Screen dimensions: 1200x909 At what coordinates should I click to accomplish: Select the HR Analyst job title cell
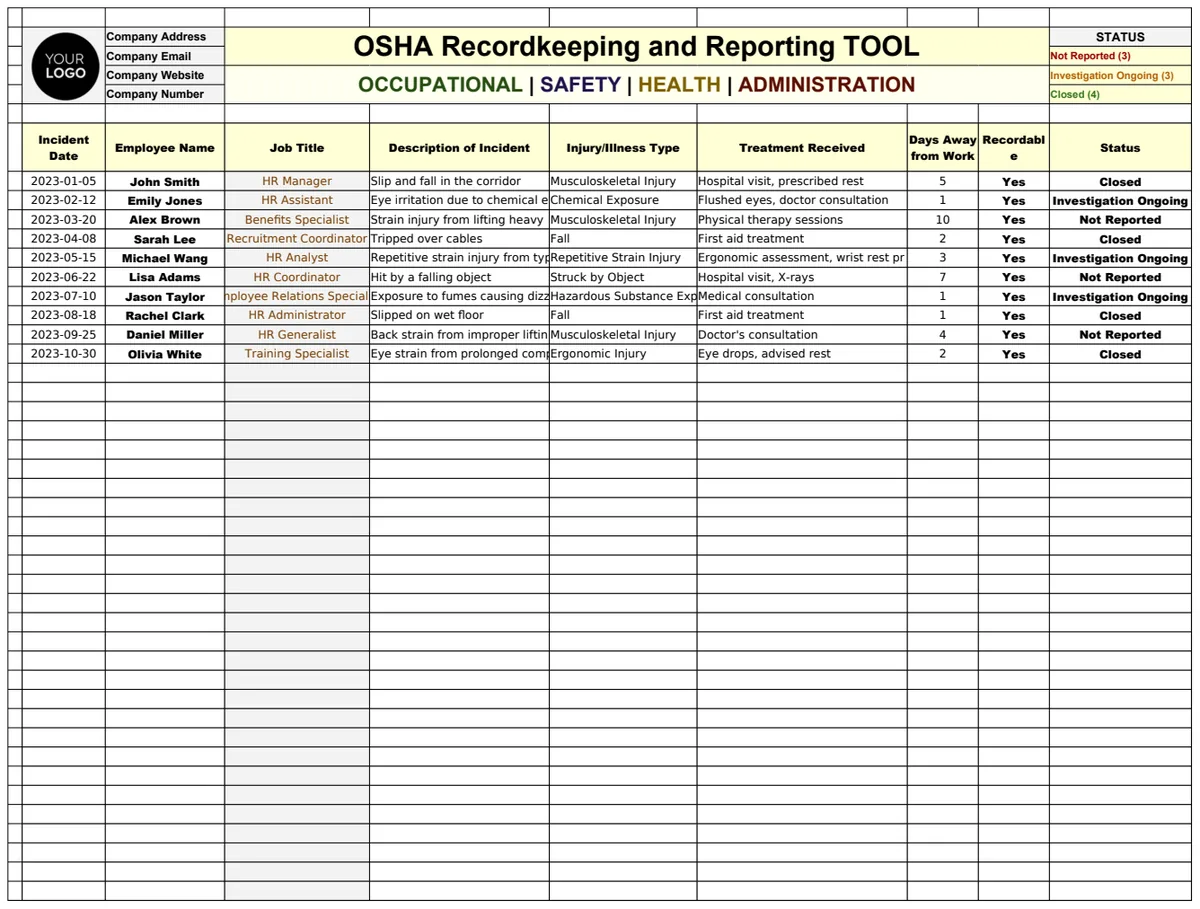pyautogui.click(x=297, y=258)
